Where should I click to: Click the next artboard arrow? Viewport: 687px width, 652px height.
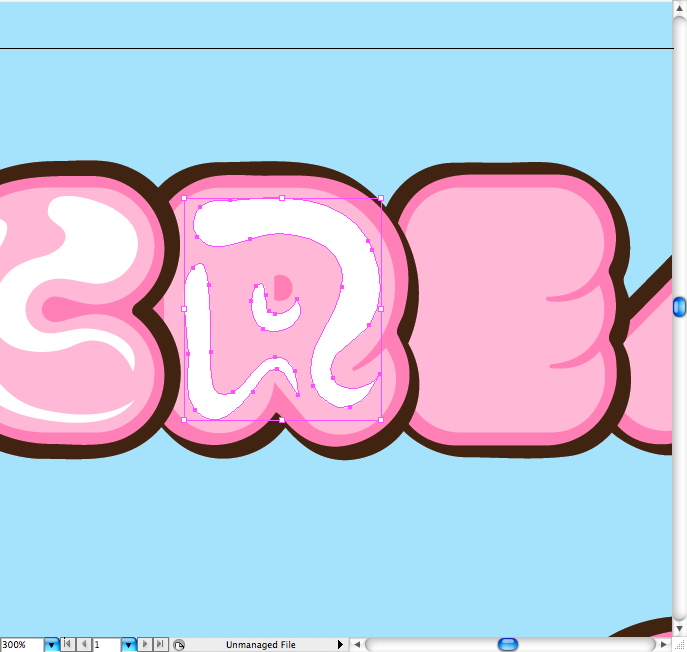click(145, 645)
